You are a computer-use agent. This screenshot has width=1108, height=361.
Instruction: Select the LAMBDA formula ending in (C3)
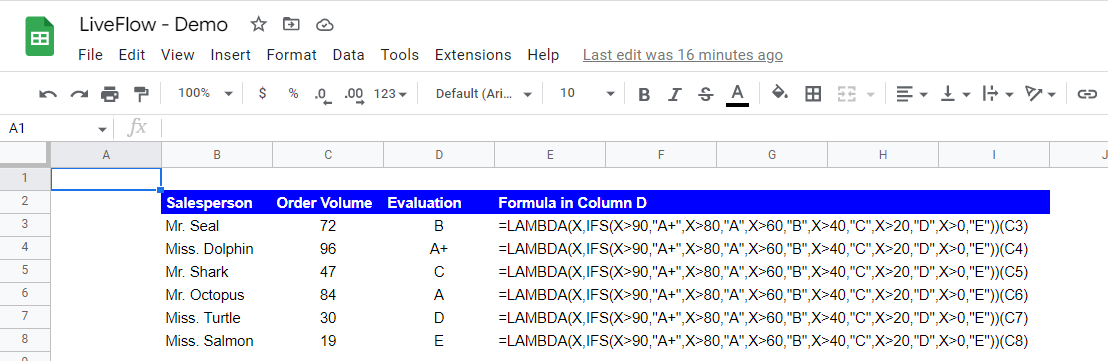[763, 226]
